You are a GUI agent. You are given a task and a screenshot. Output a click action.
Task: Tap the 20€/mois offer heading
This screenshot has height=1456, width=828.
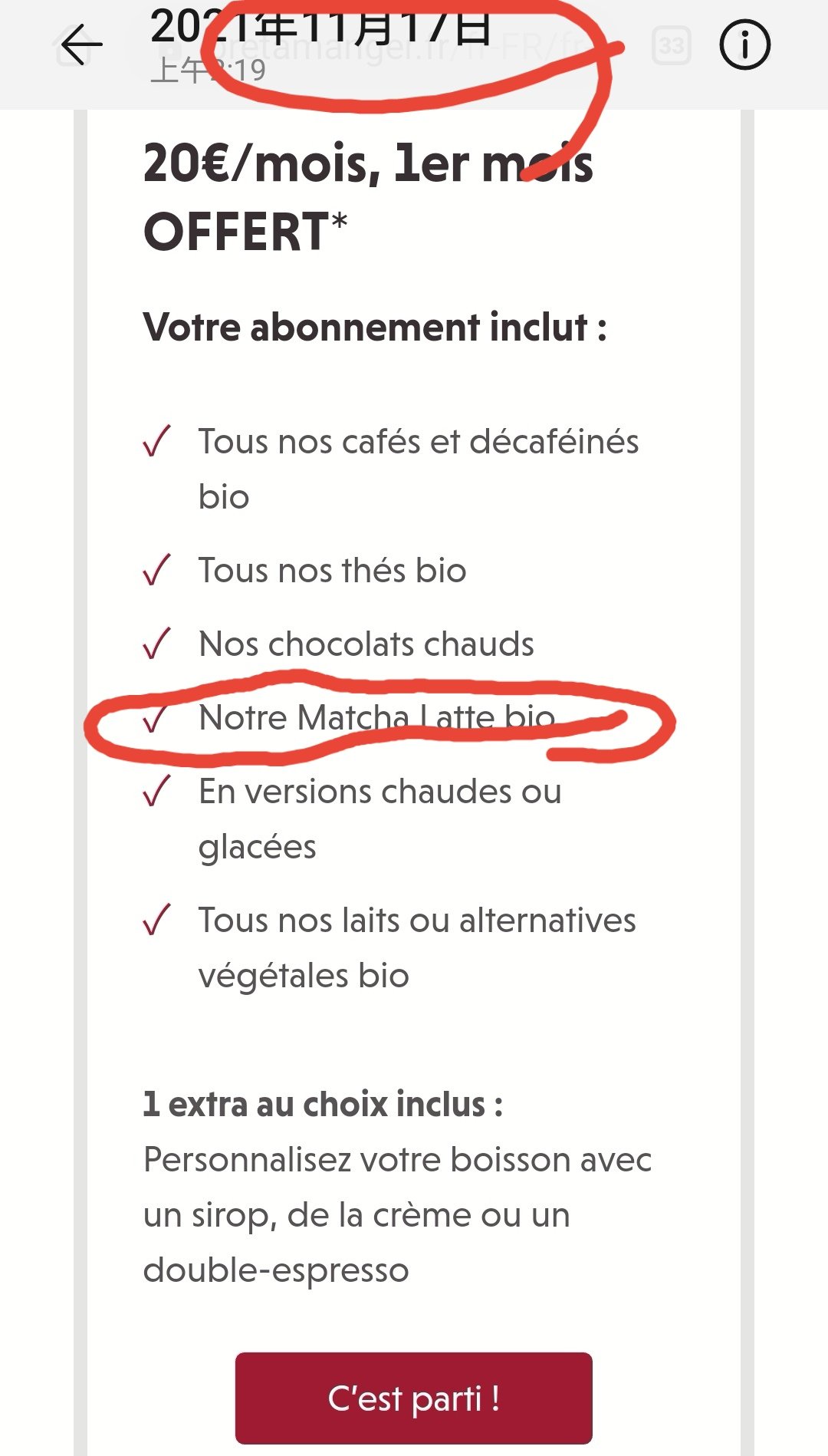pyautogui.click(x=368, y=197)
